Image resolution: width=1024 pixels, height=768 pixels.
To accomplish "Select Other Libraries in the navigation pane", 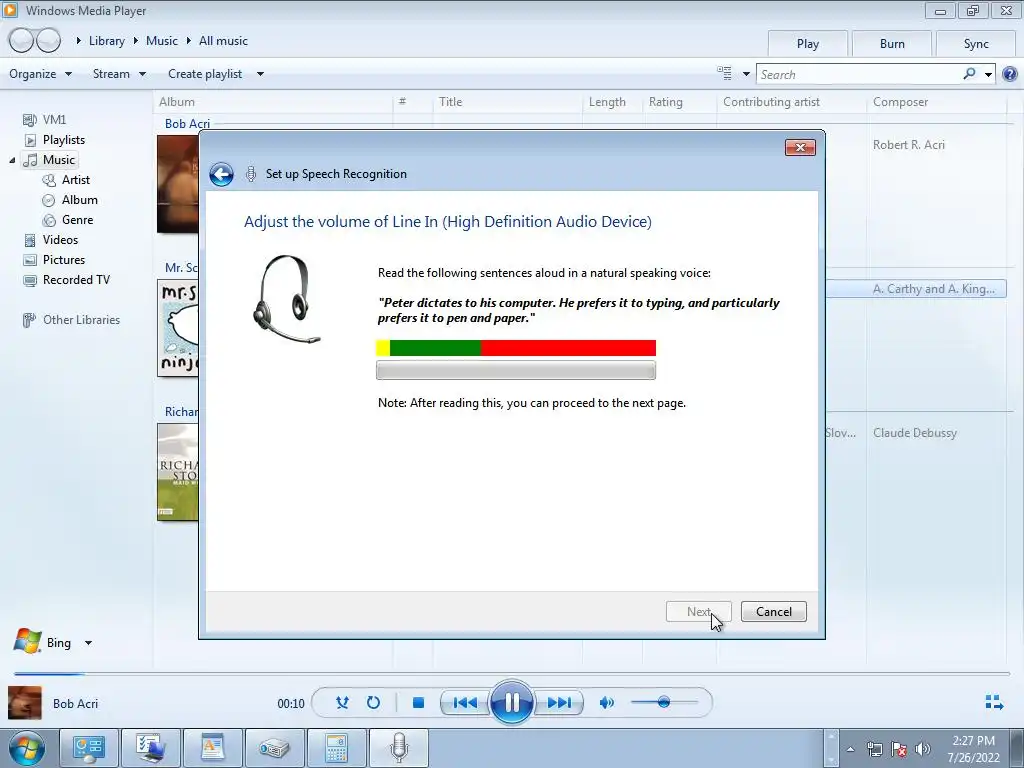I will pos(81,320).
